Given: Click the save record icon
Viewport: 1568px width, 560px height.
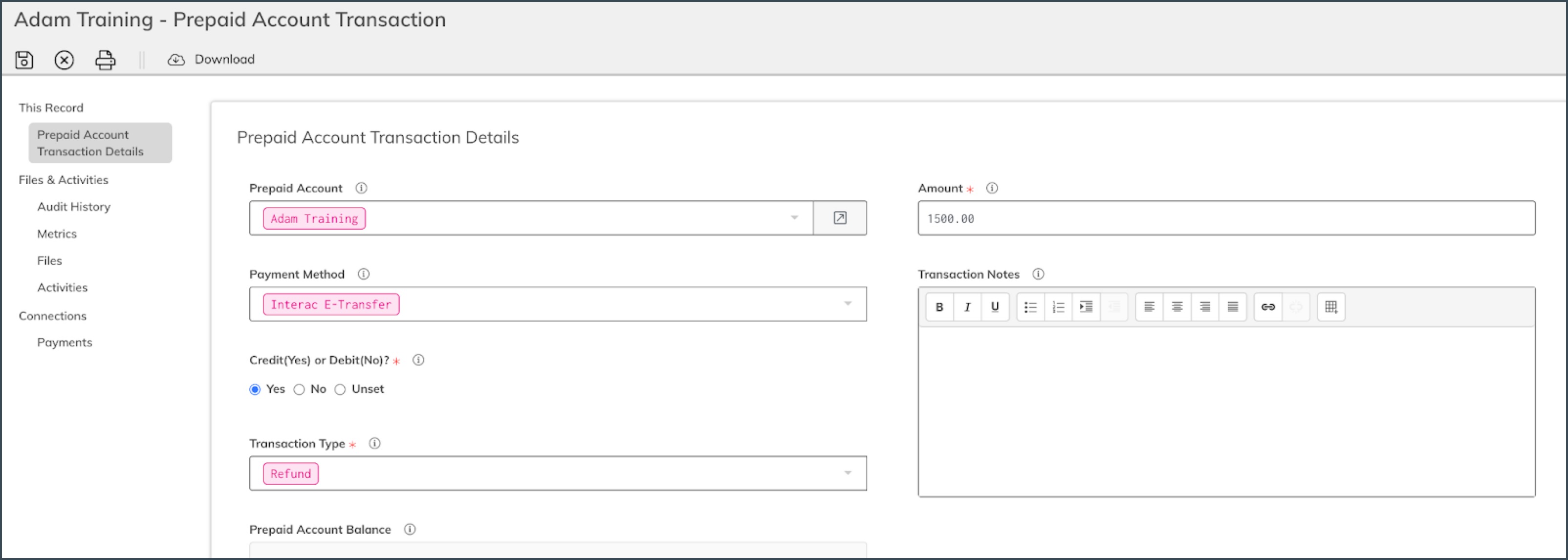Looking at the screenshot, I should click(24, 60).
